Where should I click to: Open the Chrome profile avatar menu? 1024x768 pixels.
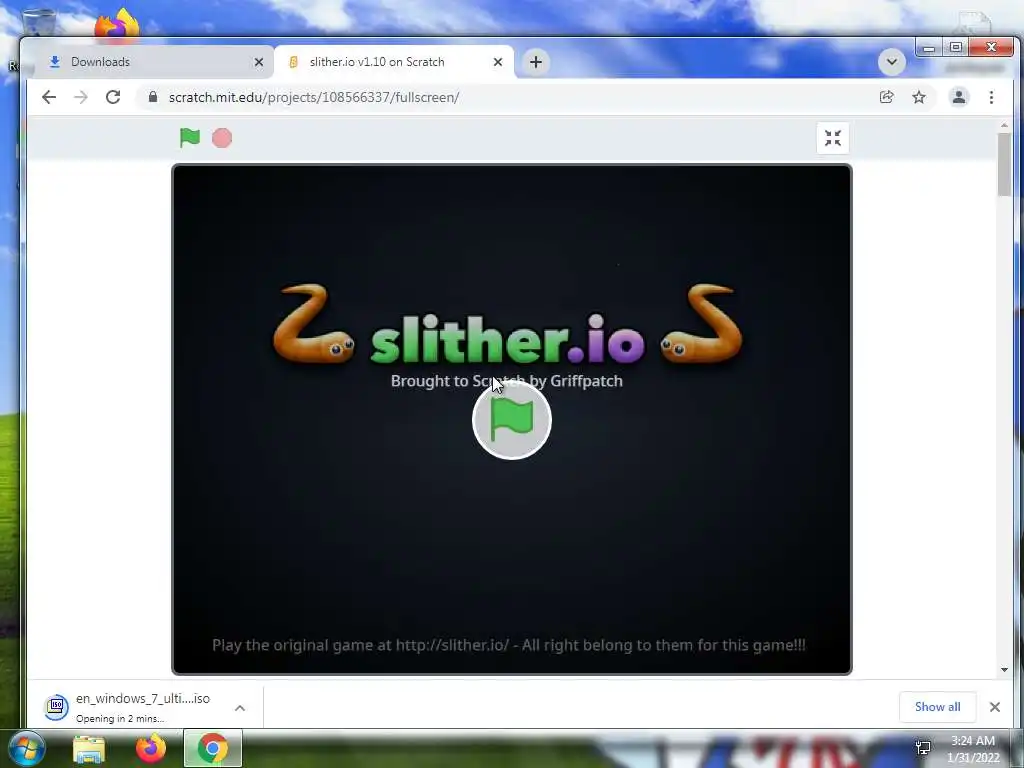coord(959,97)
